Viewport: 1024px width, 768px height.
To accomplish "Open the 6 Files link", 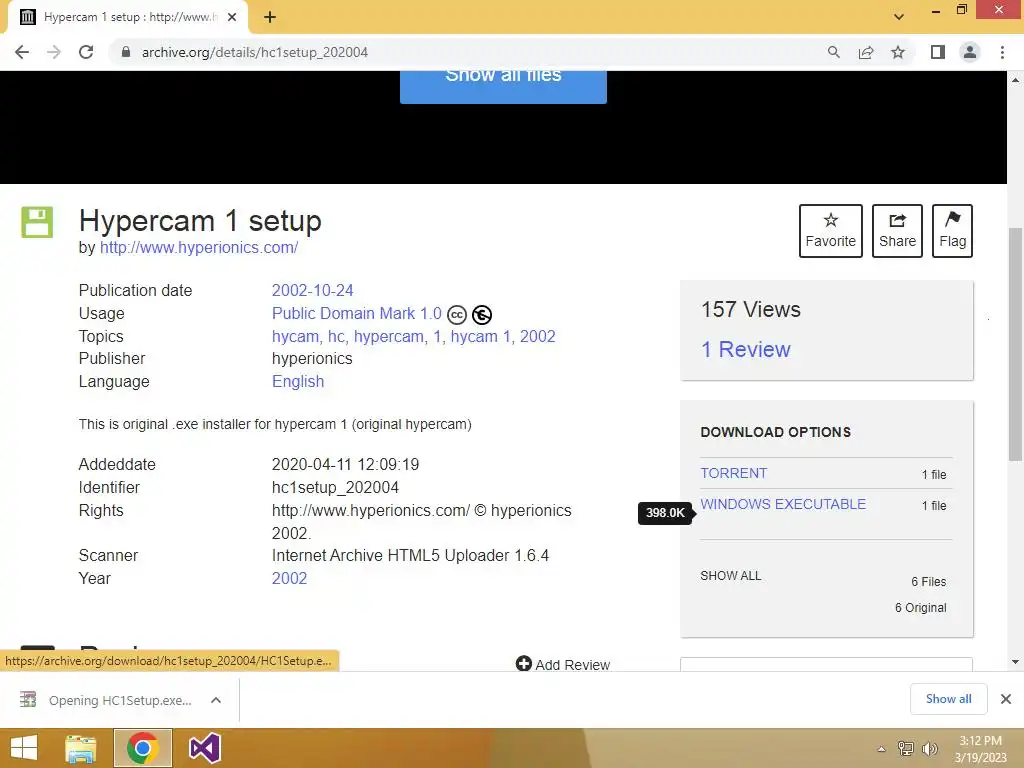I will [x=929, y=581].
